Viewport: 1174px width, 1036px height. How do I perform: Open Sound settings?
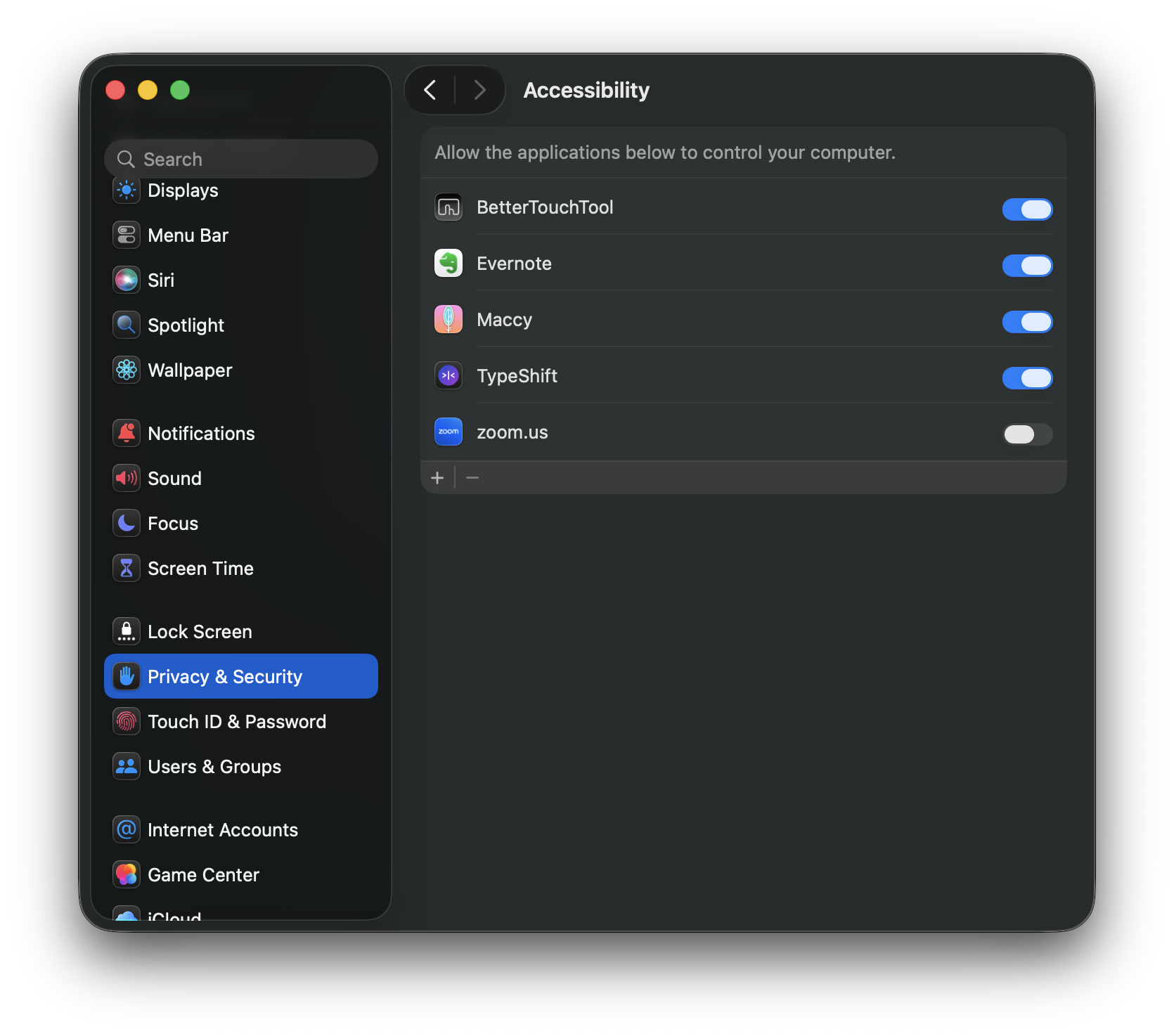pyautogui.click(x=241, y=479)
